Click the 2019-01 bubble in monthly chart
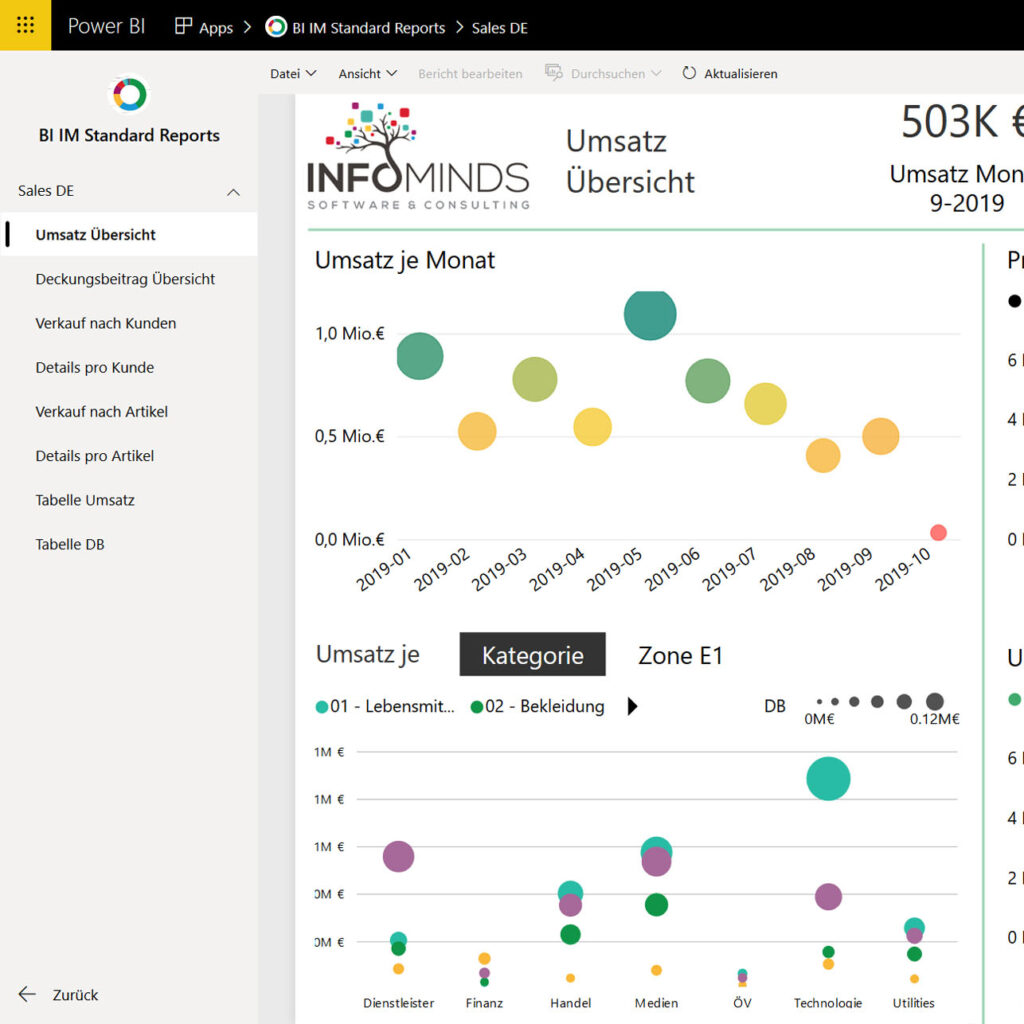 420,356
